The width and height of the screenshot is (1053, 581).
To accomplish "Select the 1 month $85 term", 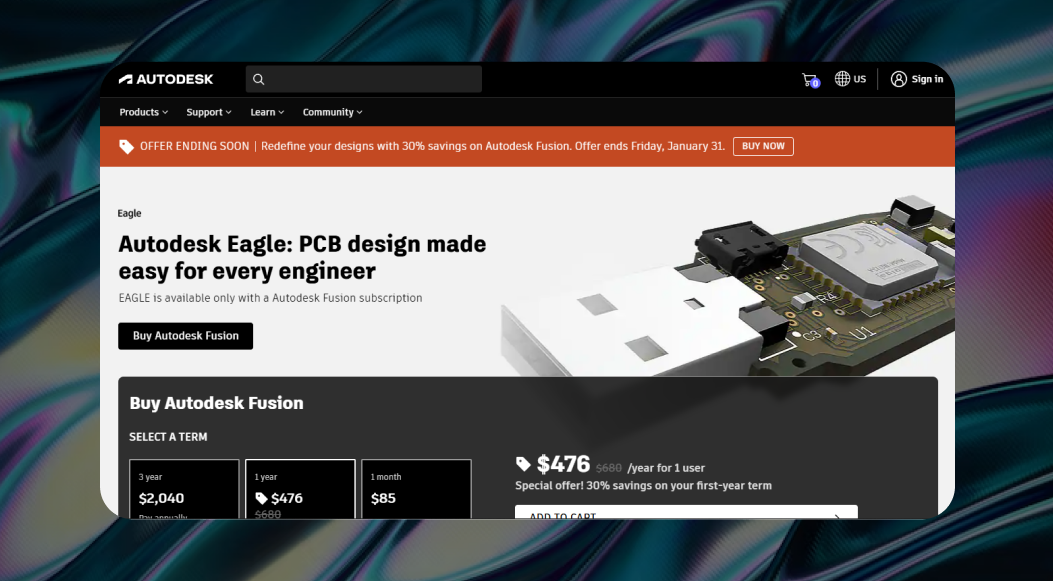I will click(x=416, y=489).
